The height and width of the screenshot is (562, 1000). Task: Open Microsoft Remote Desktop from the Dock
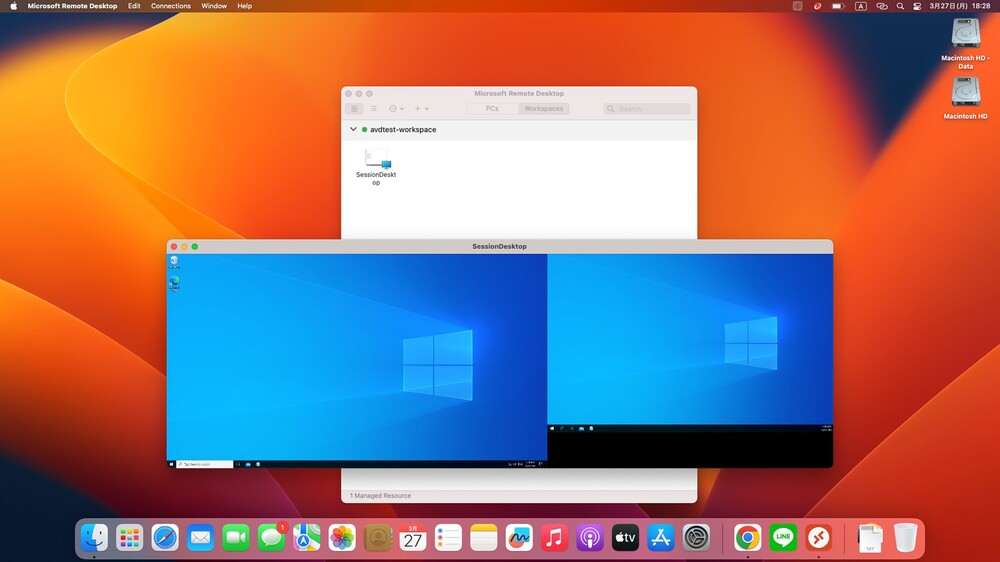tap(818, 538)
